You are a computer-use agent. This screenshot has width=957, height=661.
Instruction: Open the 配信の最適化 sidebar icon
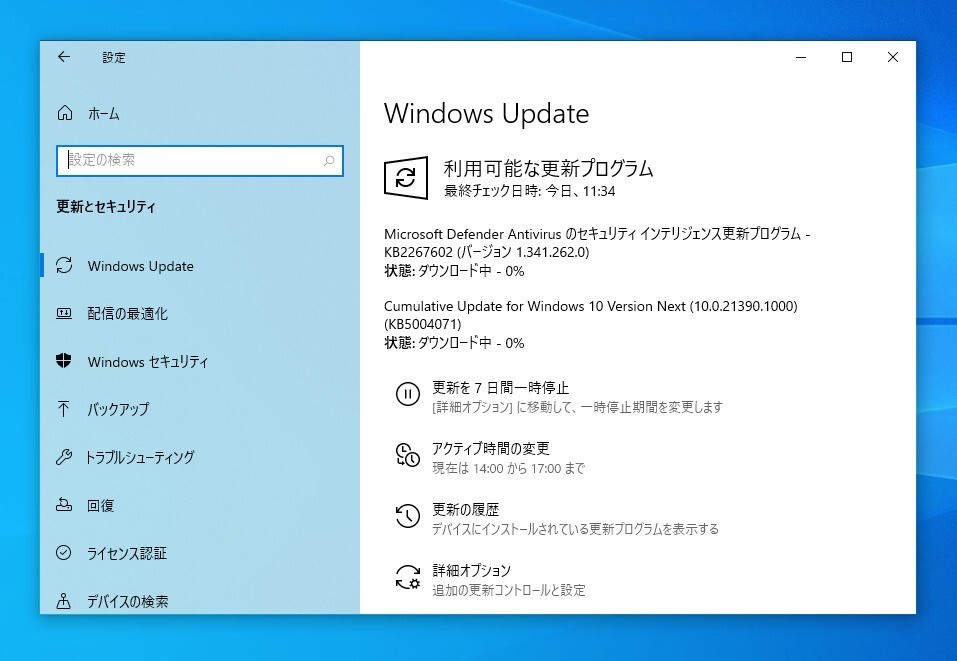pos(64,313)
